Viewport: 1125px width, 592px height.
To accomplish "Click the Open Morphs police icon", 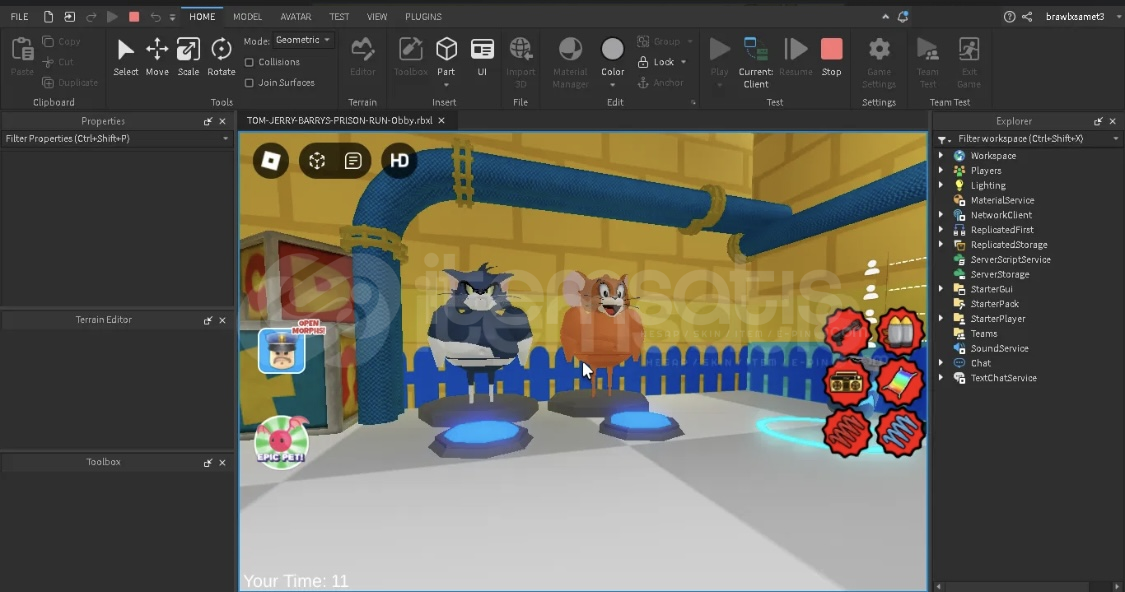I will pyautogui.click(x=282, y=351).
